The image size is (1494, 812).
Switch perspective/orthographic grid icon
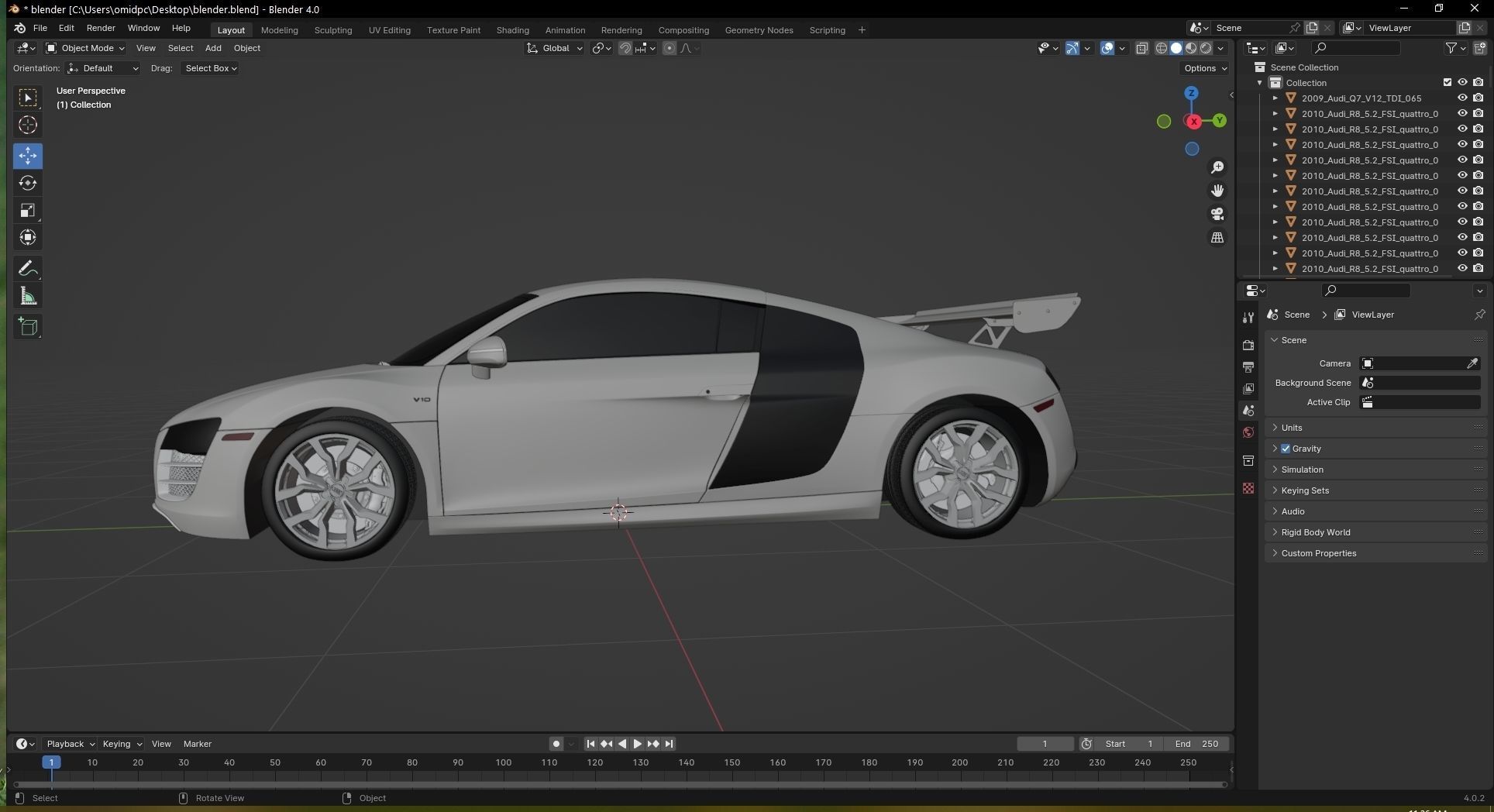click(x=1217, y=238)
